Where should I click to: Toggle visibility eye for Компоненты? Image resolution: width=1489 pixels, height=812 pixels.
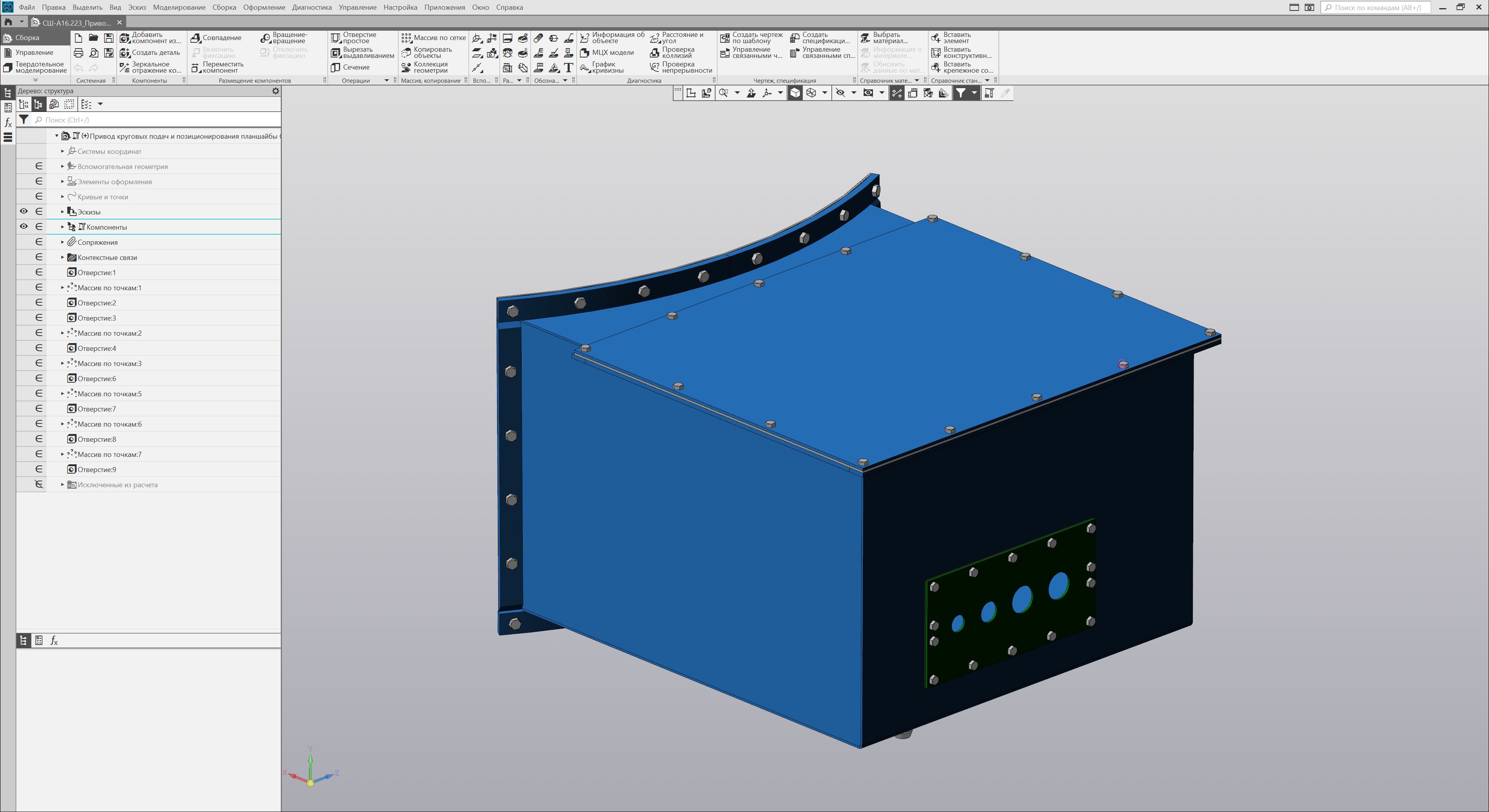(x=24, y=227)
